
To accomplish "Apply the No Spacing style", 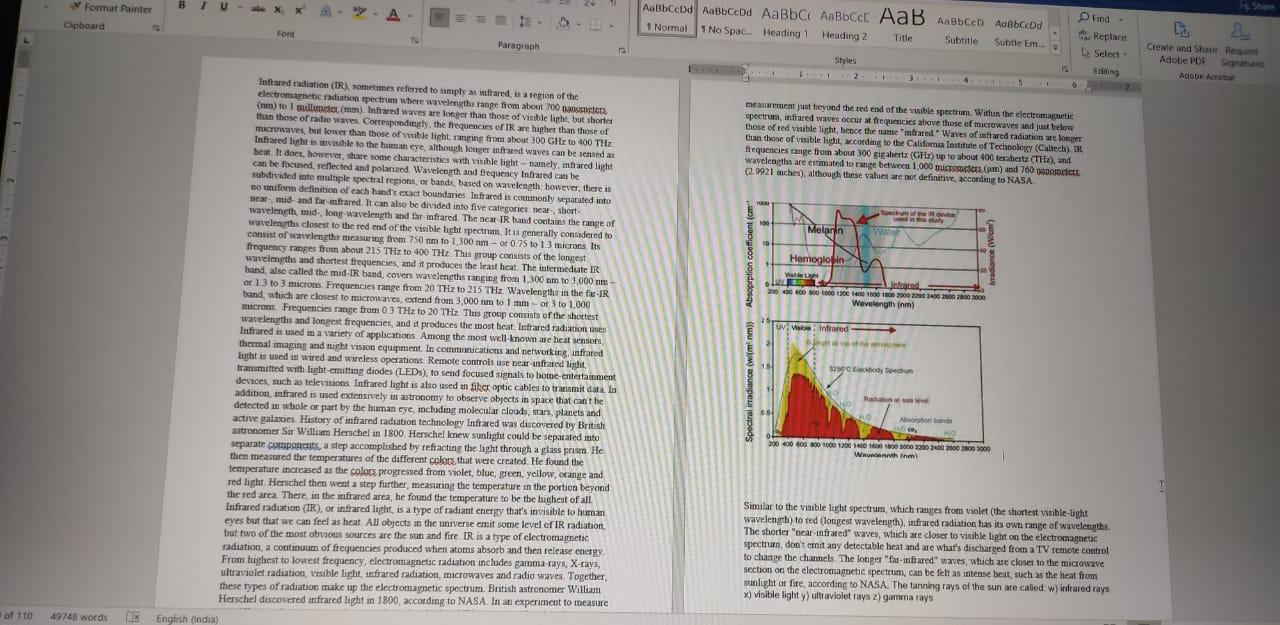I will click(726, 22).
